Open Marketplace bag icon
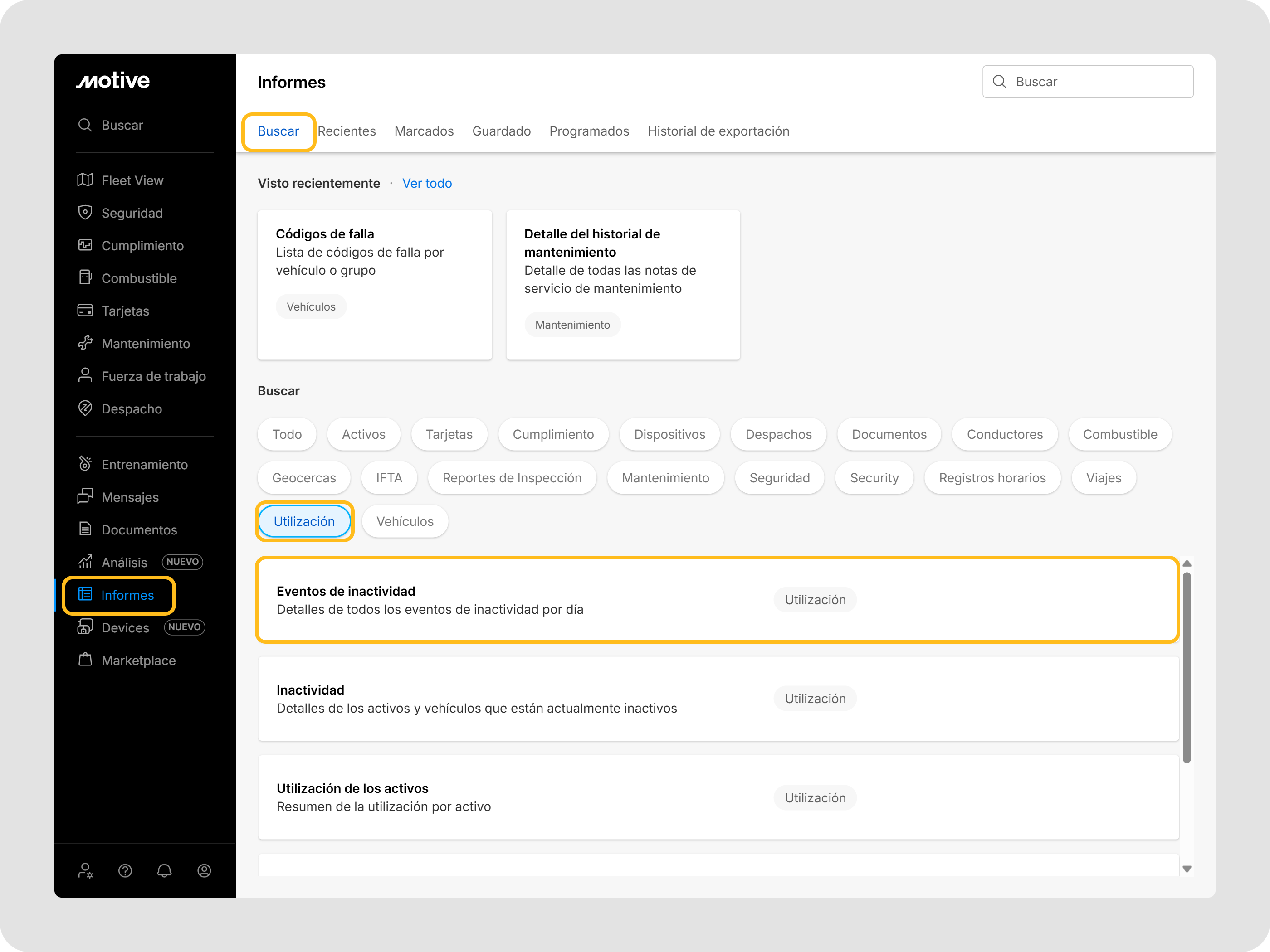1270x952 pixels. [85, 660]
